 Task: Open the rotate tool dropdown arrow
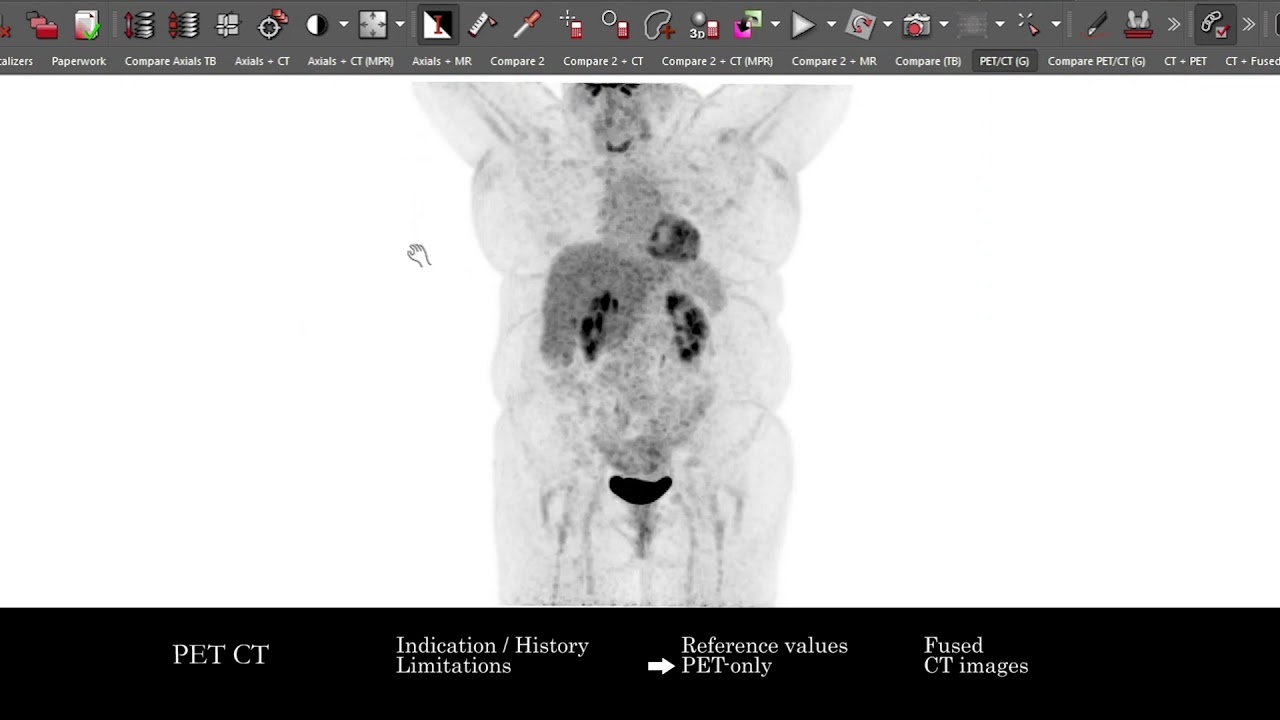887,25
